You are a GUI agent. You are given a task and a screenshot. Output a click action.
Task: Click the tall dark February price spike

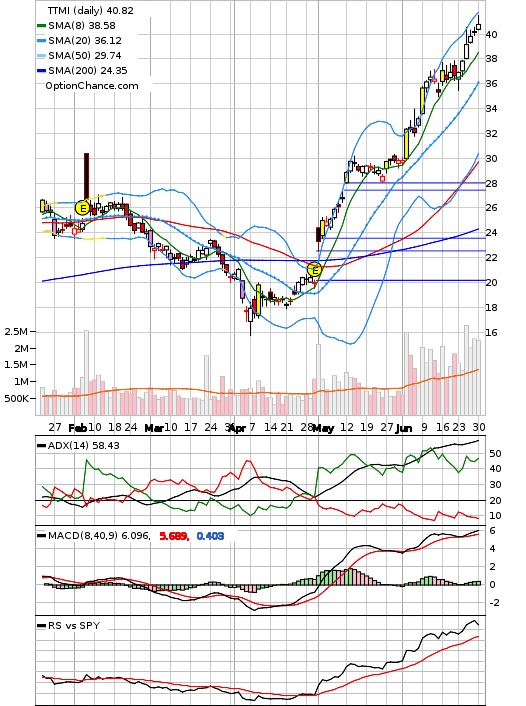point(86,178)
